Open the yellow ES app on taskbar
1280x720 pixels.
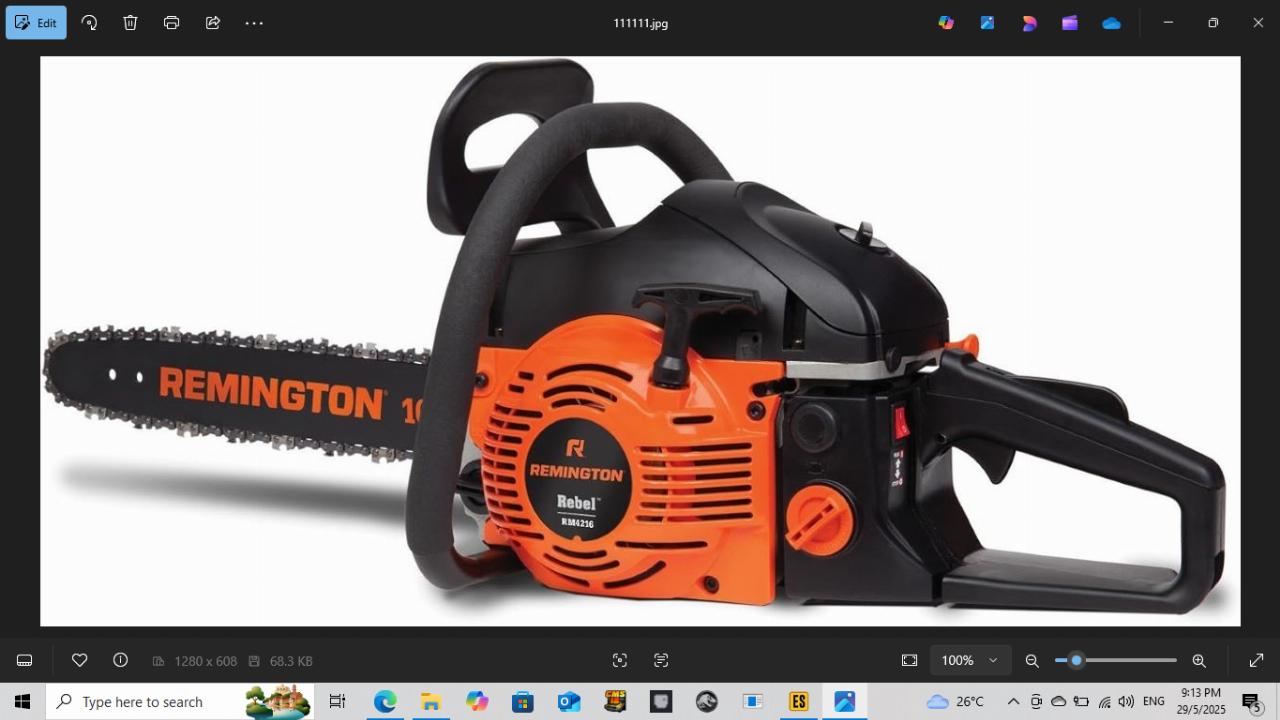point(798,702)
